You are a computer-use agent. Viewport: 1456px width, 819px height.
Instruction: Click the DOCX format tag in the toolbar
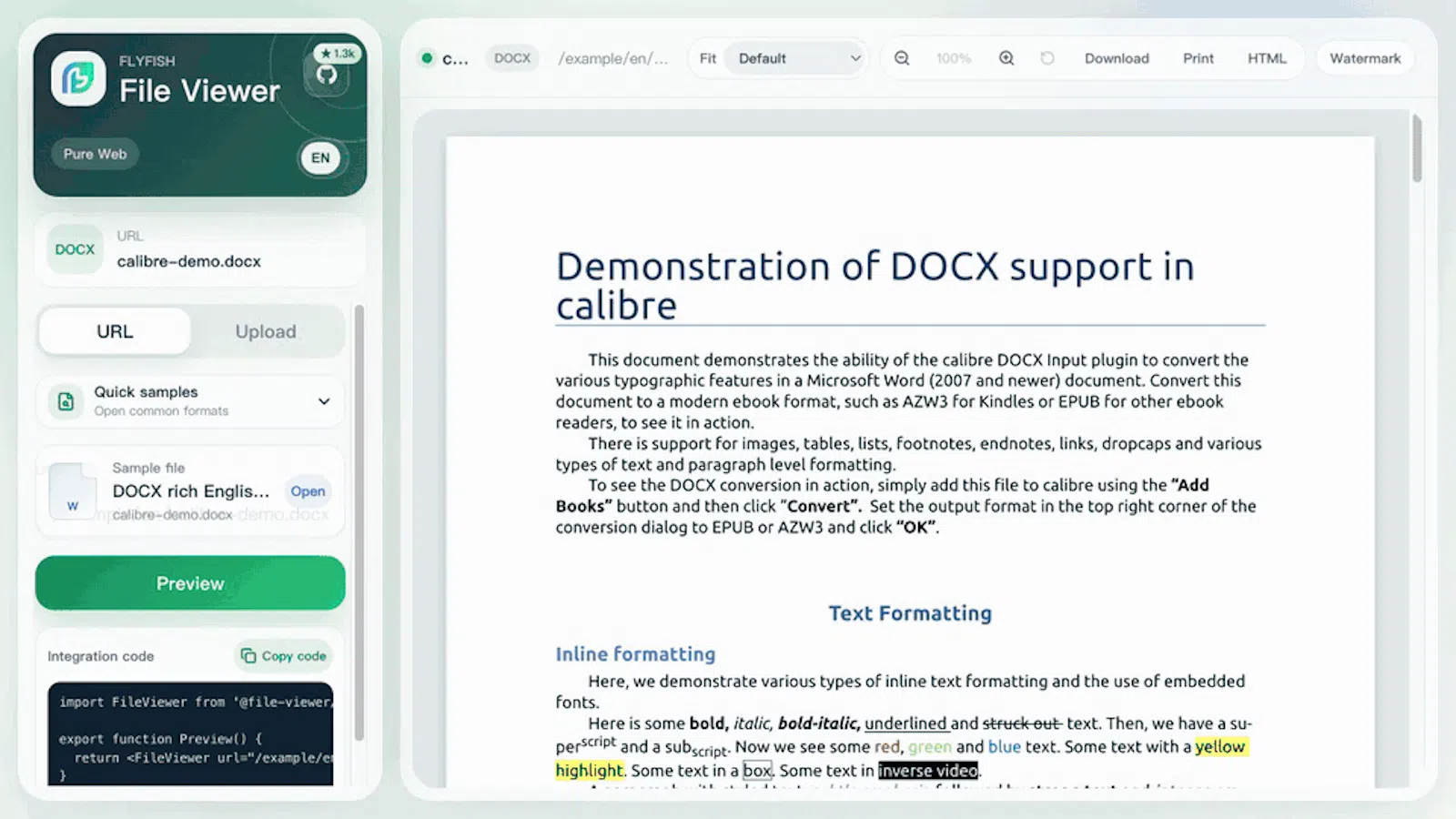point(512,58)
